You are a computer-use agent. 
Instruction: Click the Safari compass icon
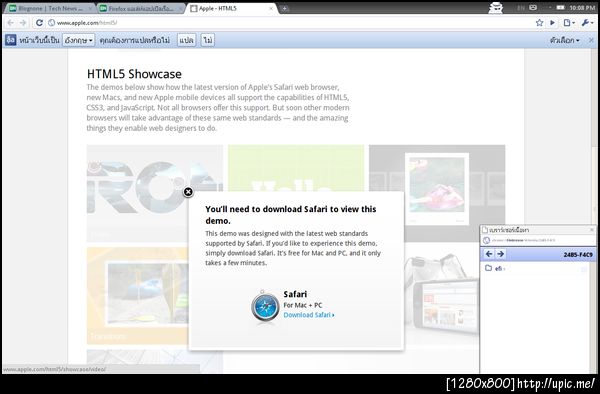coord(265,307)
